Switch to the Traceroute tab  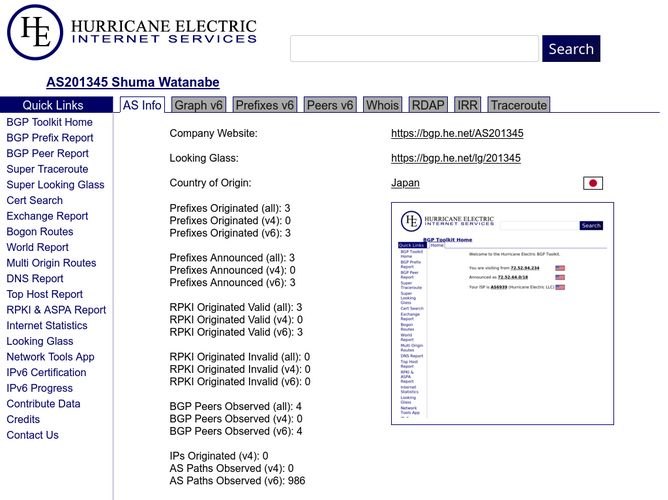click(518, 105)
